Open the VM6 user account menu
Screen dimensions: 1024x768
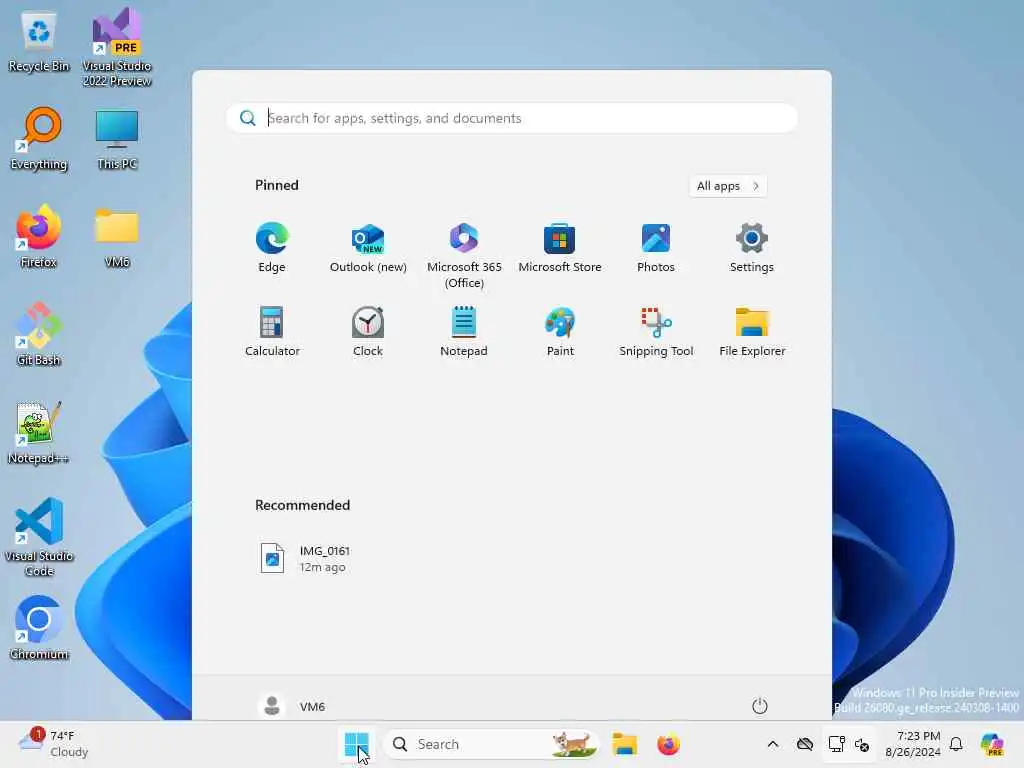tap(292, 706)
